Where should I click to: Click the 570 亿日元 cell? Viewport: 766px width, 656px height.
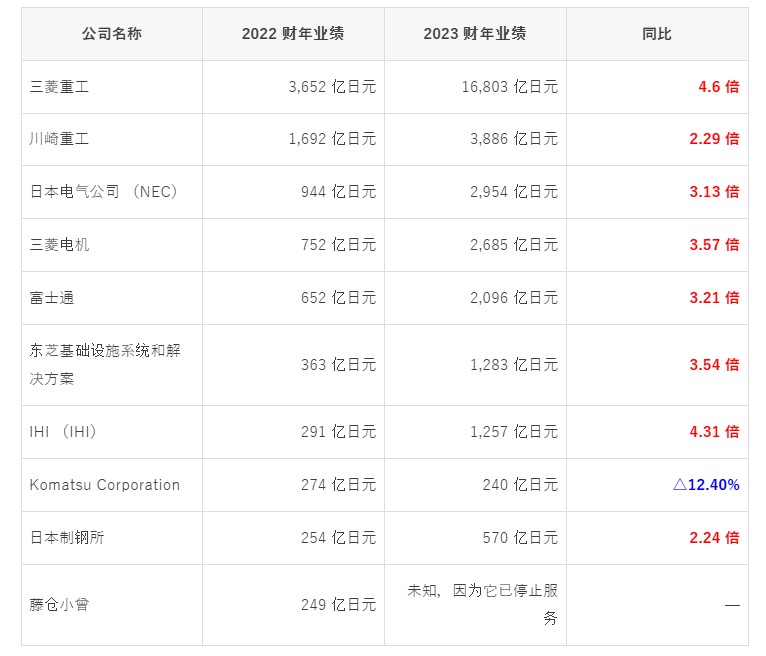475,538
